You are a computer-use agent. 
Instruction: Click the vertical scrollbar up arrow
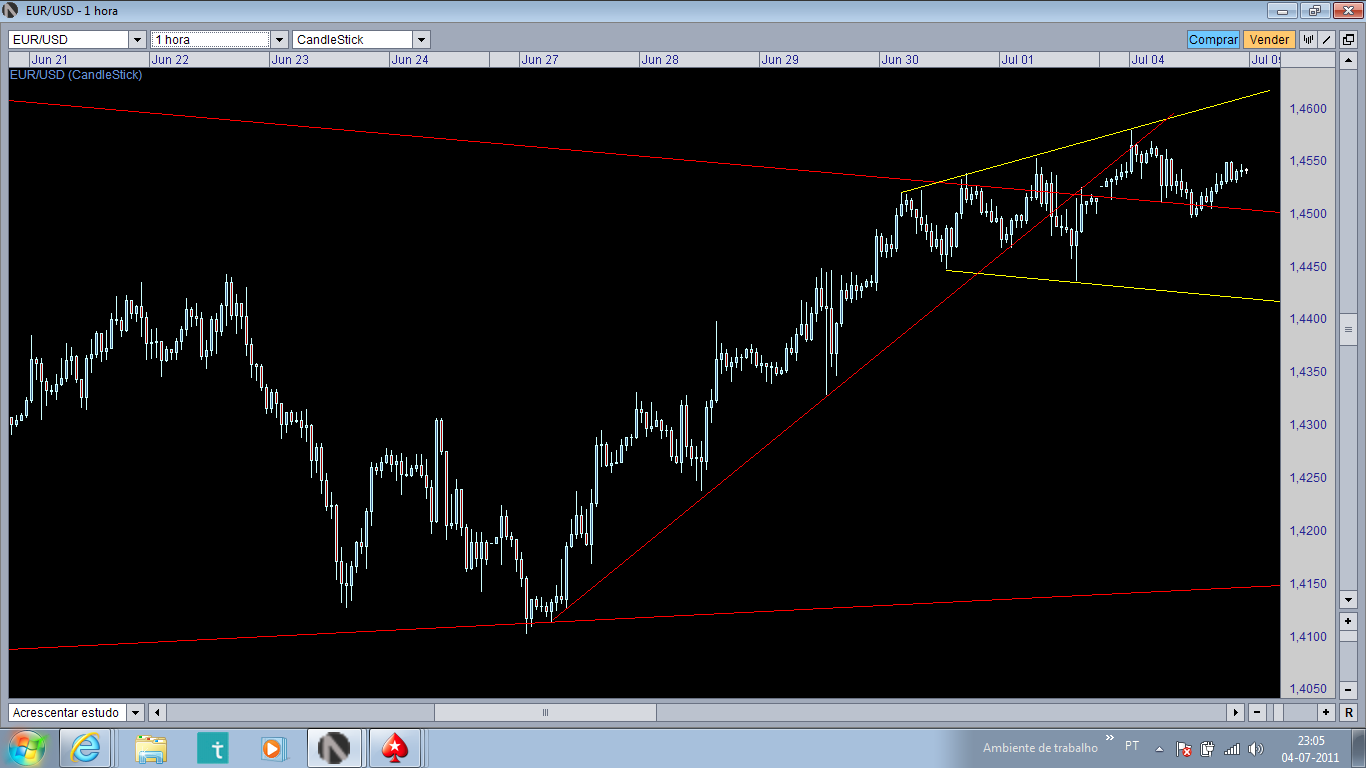[1348, 59]
